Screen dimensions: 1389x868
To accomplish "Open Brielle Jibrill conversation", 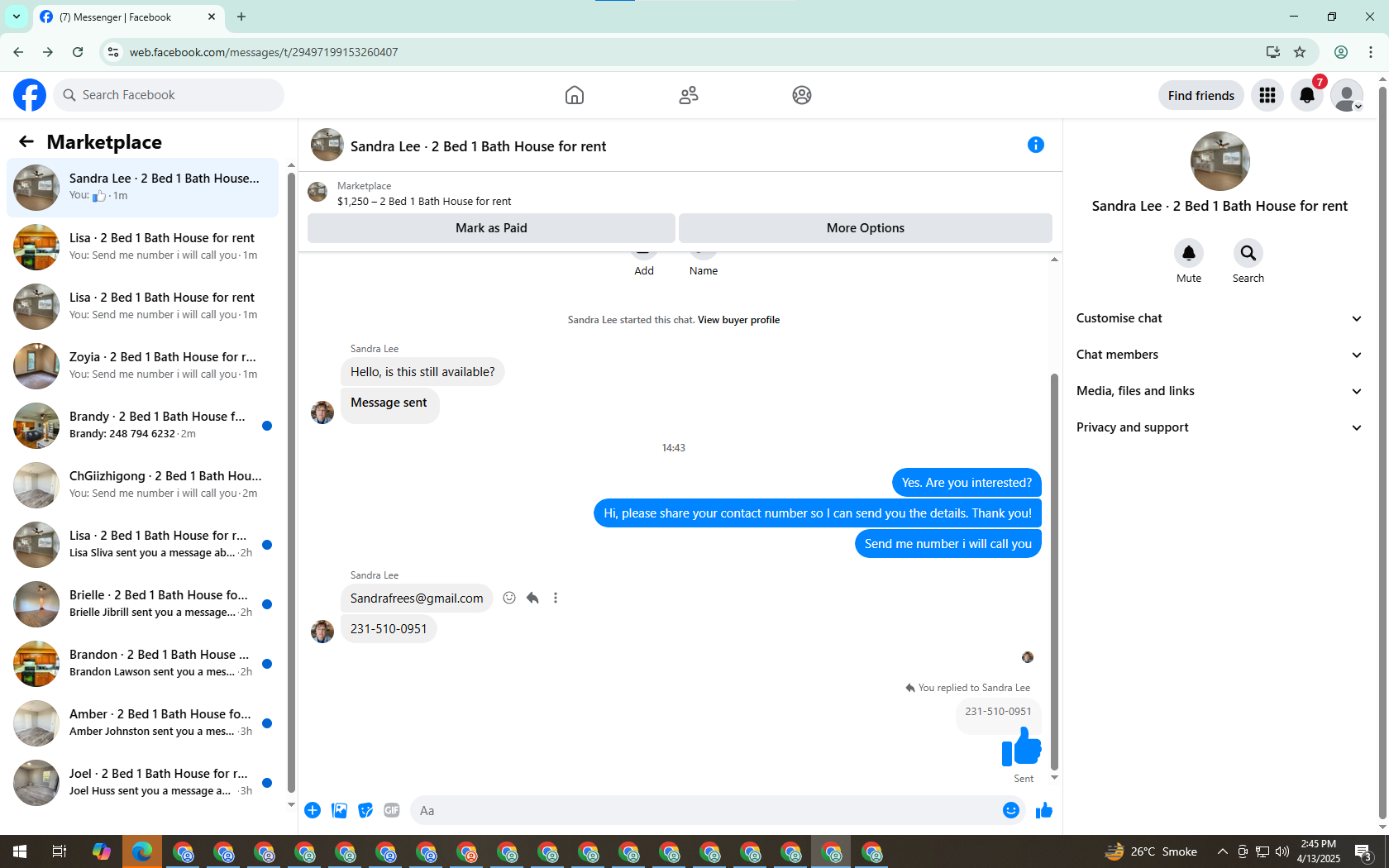I will coord(142,604).
